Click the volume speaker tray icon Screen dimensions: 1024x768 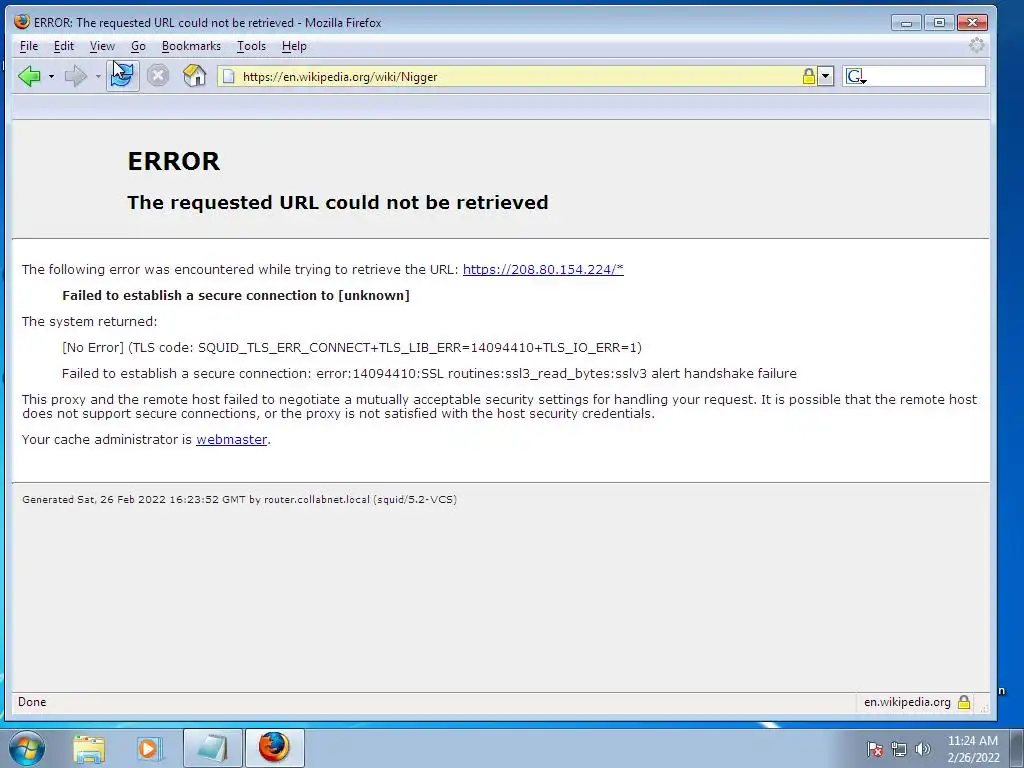click(x=922, y=749)
